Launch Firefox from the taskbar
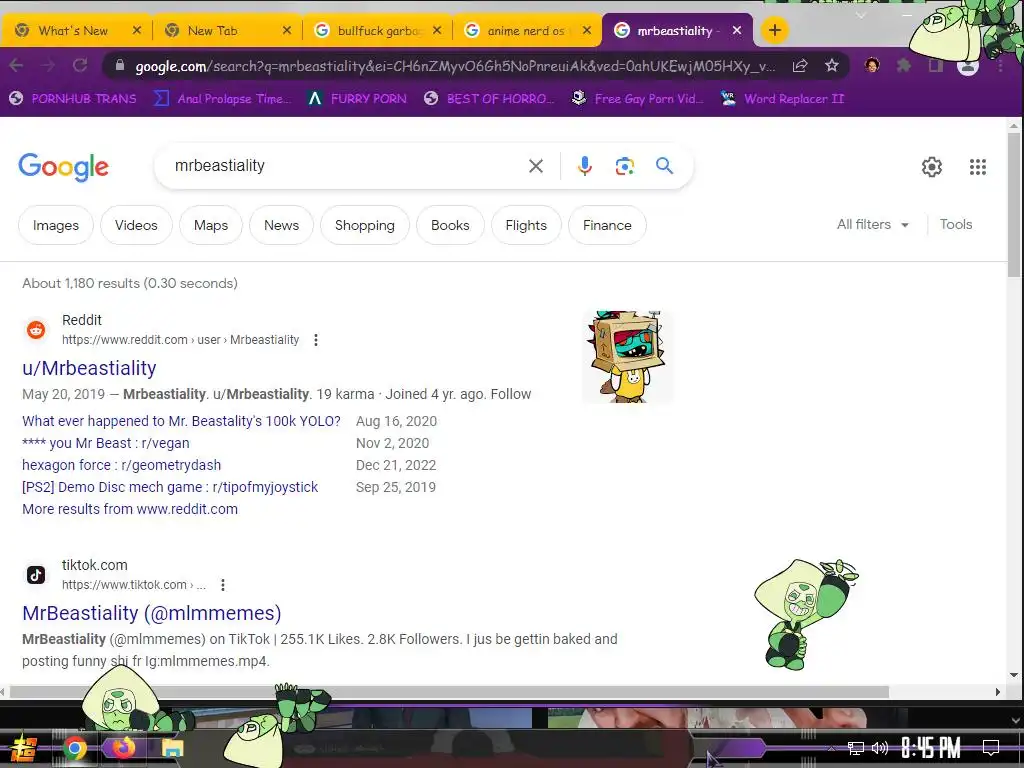1024x768 pixels. tap(122, 747)
